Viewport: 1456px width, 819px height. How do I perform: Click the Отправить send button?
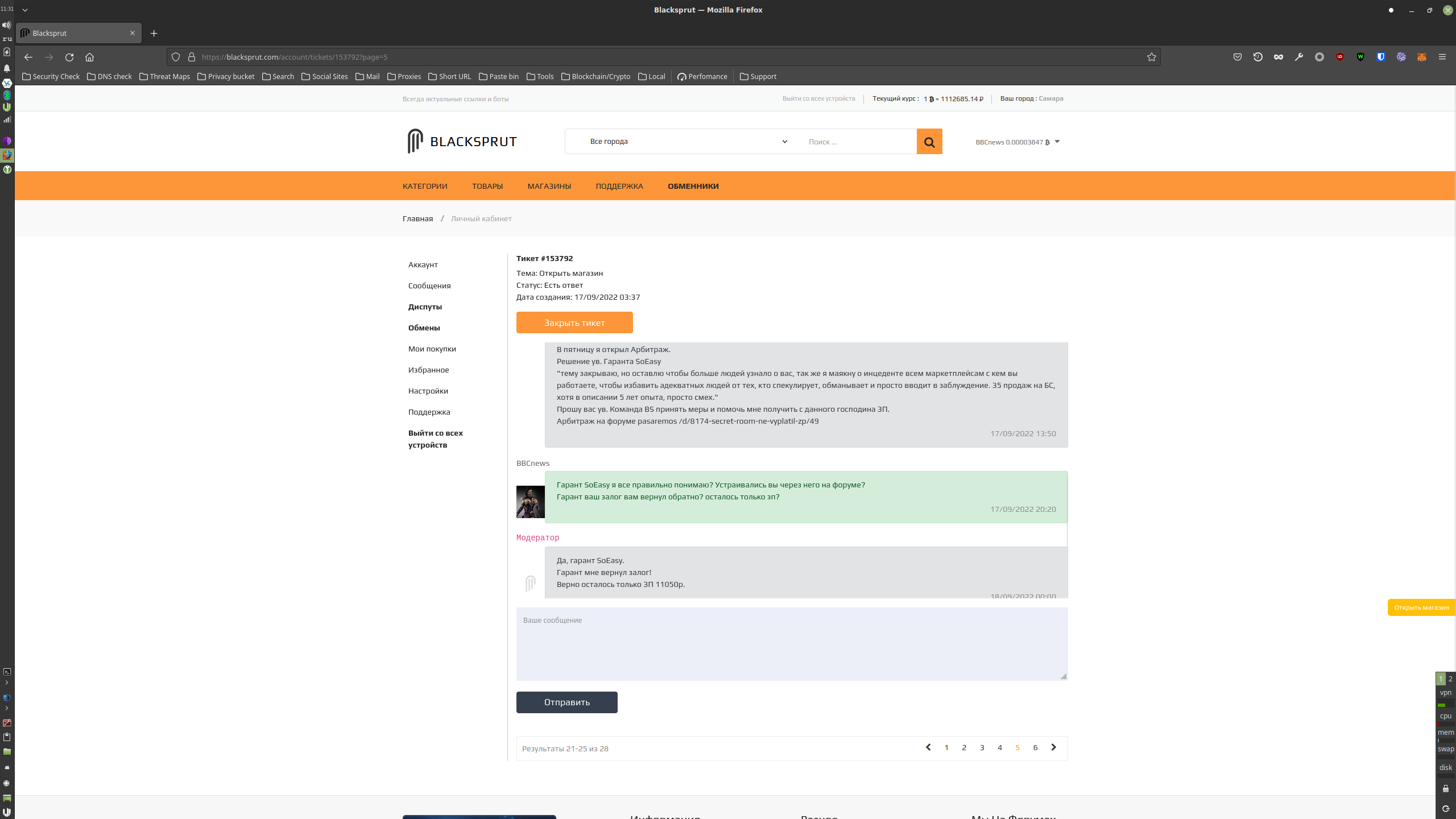[567, 702]
